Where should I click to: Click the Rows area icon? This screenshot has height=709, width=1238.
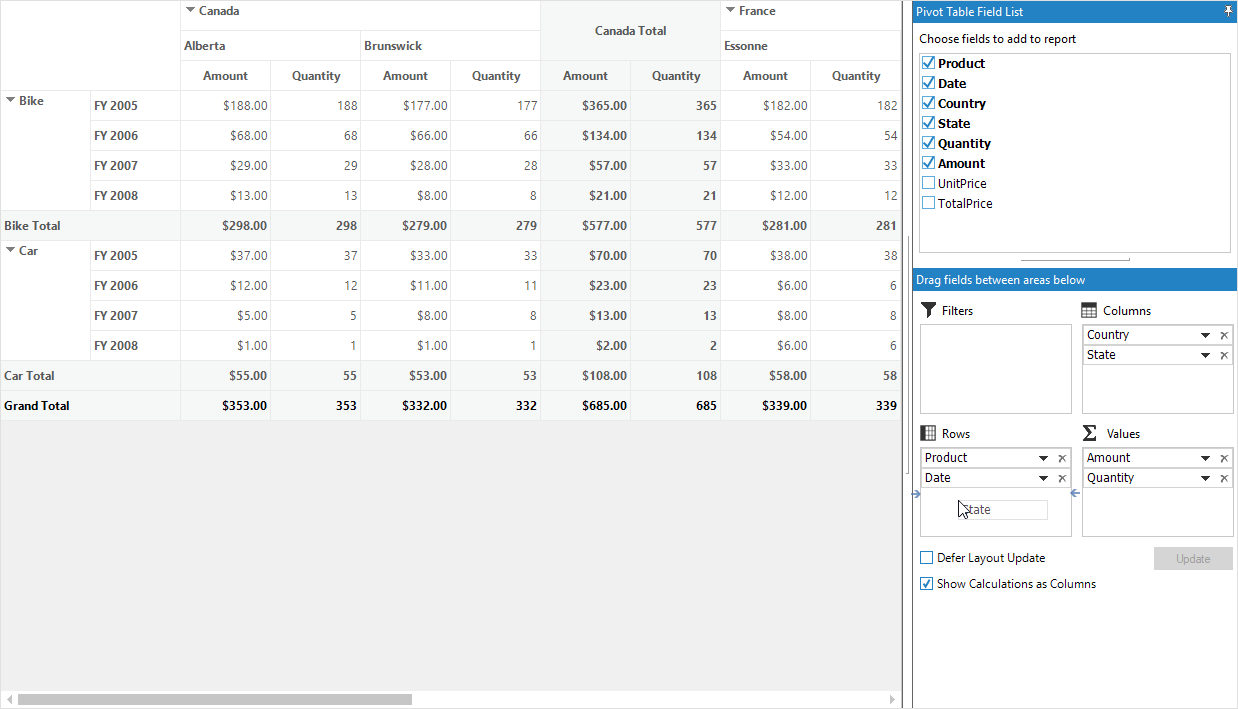(928, 433)
